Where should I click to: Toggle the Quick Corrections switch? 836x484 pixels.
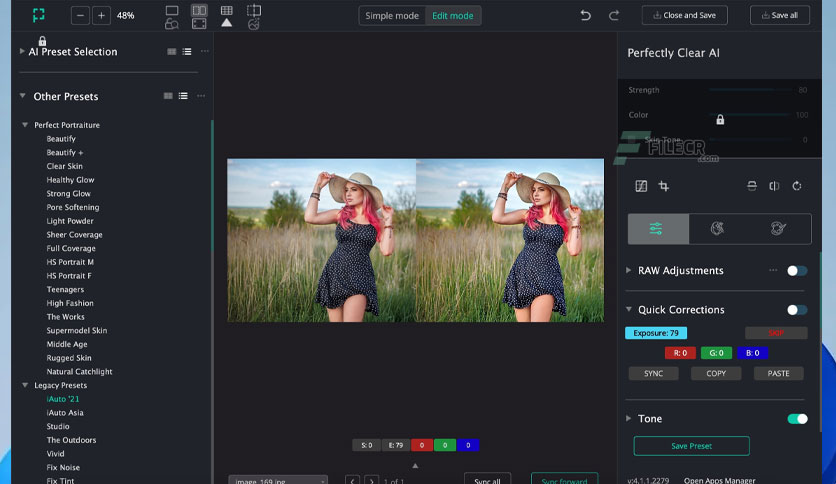pos(797,310)
